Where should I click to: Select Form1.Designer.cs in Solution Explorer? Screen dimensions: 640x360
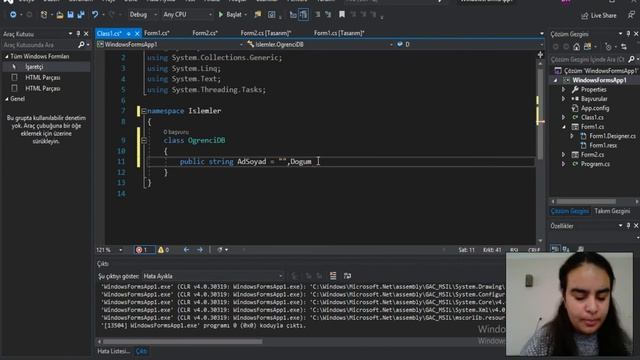tap(612, 136)
